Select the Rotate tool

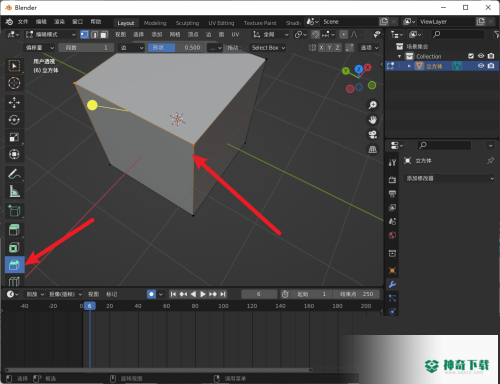click(x=14, y=120)
